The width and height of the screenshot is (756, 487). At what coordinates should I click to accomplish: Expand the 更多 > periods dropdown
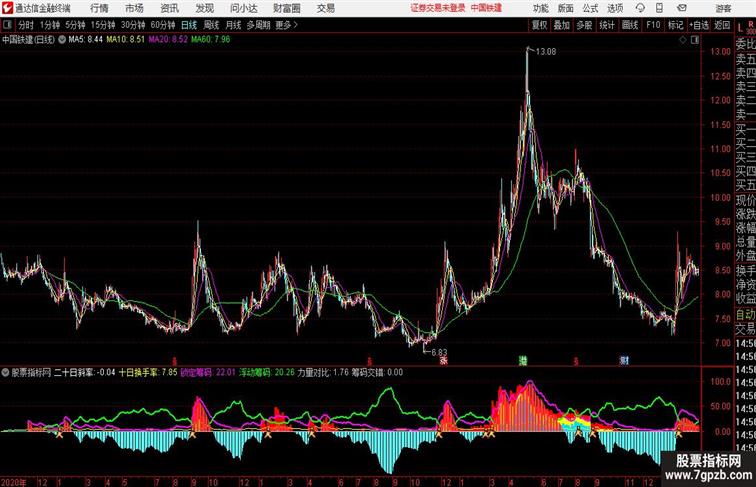(x=286, y=25)
